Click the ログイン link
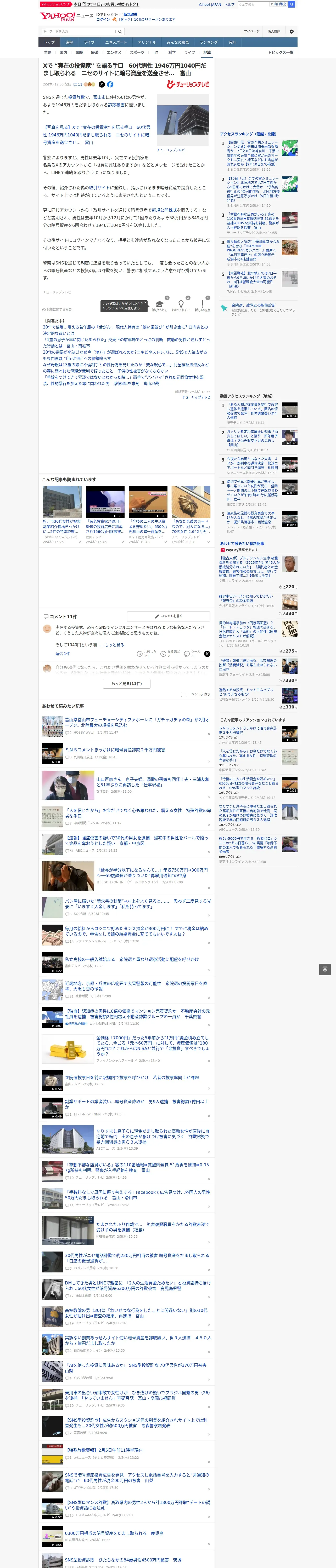Image resolution: width=336 pixels, height=1568 pixels. (x=103, y=20)
